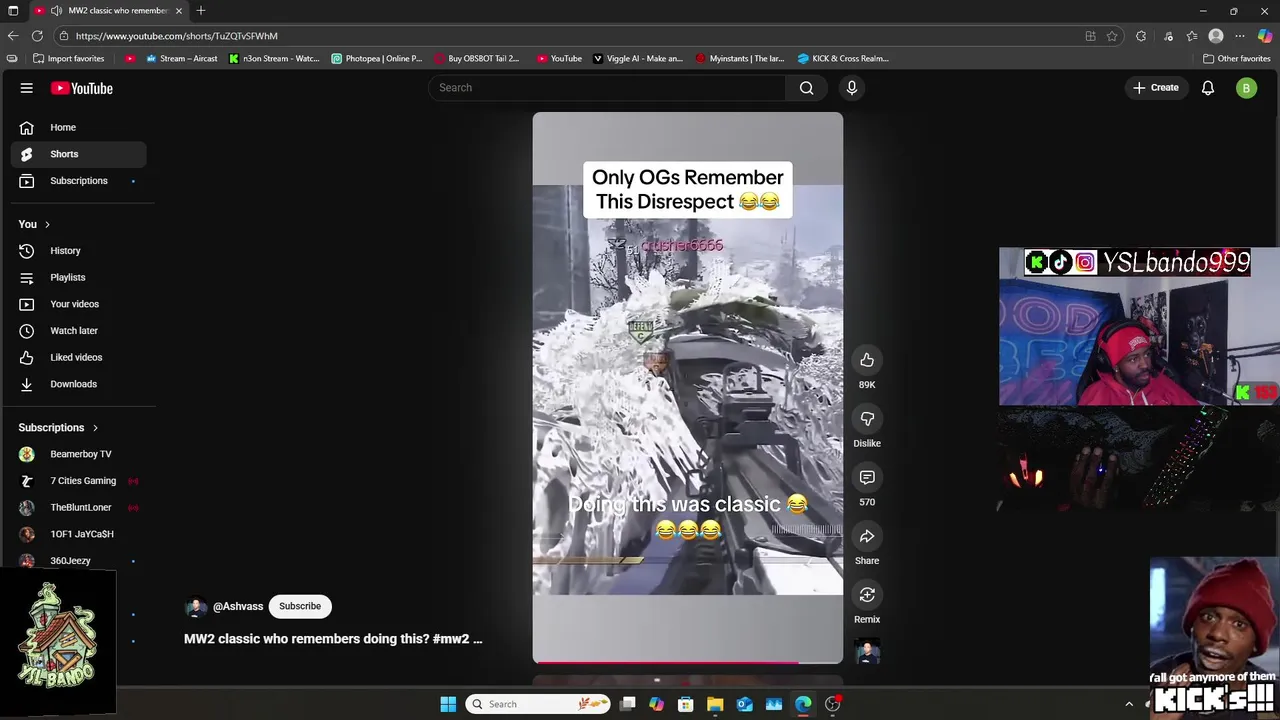Open Photopea bookmark

[x=377, y=58]
